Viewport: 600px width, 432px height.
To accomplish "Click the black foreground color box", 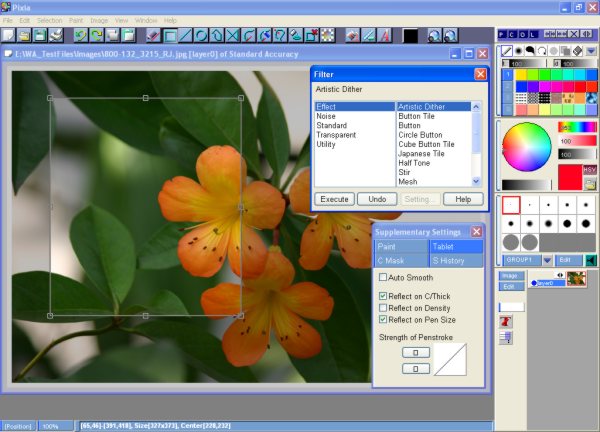I will tap(410, 35).
